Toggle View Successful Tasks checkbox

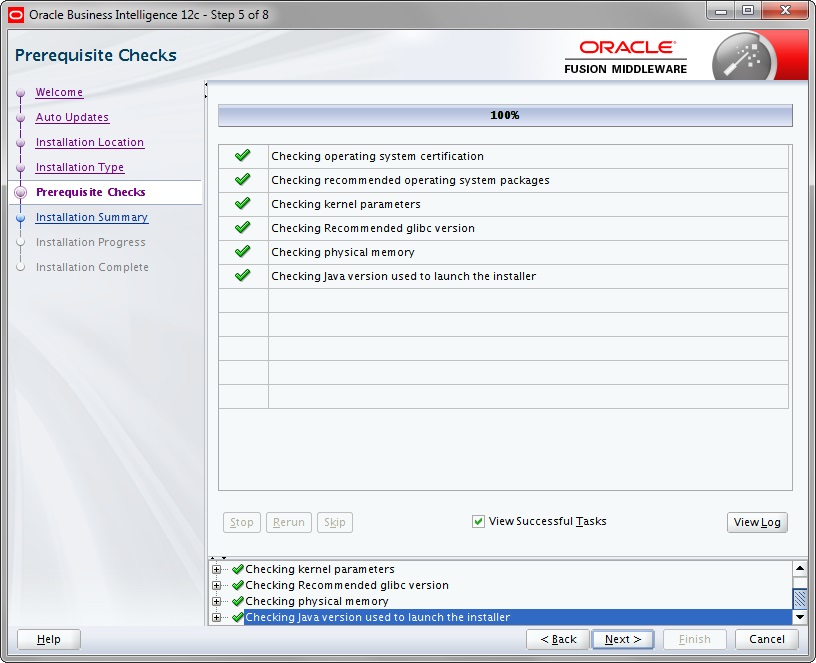[478, 521]
